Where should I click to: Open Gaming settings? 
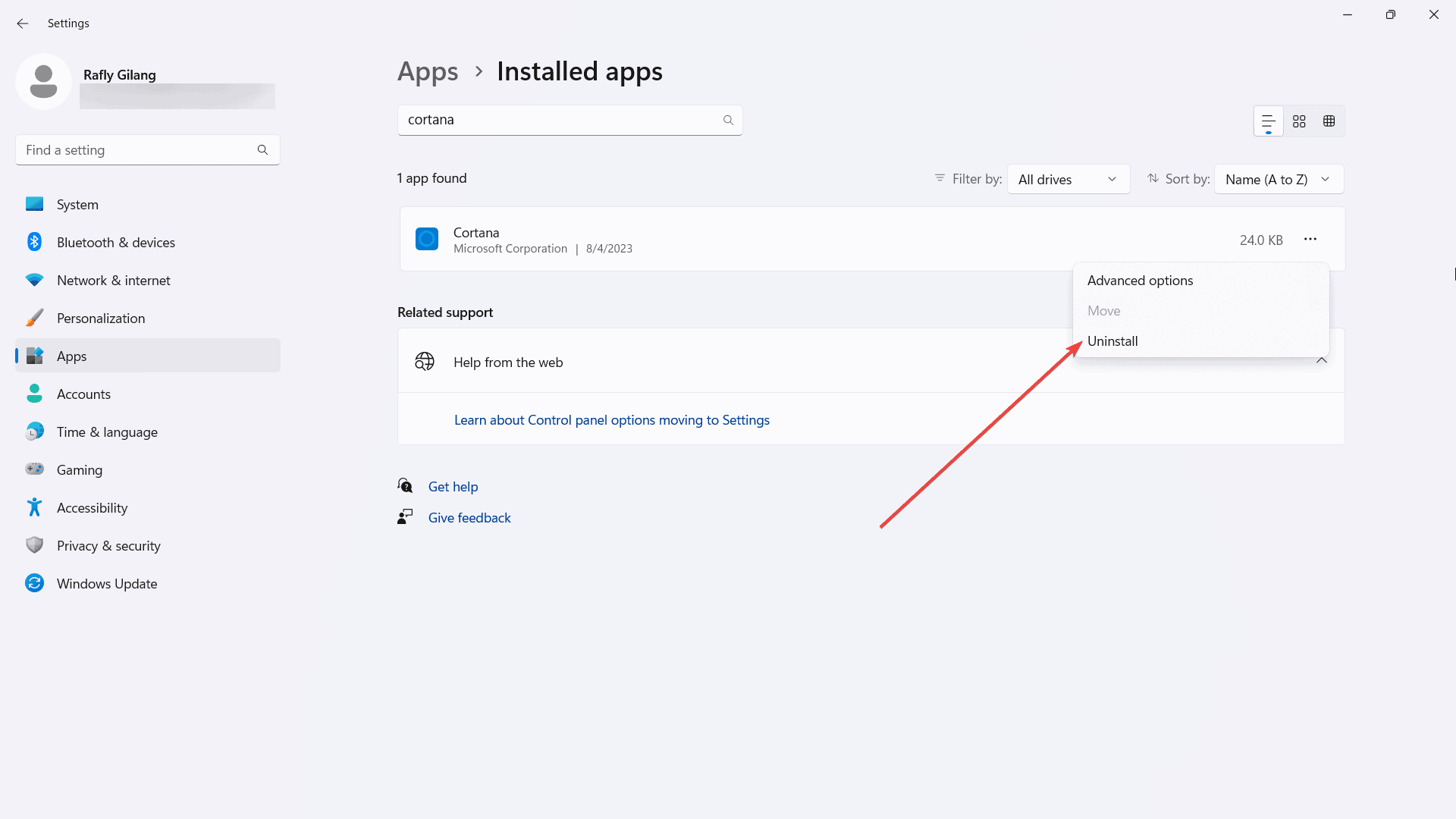148,469
